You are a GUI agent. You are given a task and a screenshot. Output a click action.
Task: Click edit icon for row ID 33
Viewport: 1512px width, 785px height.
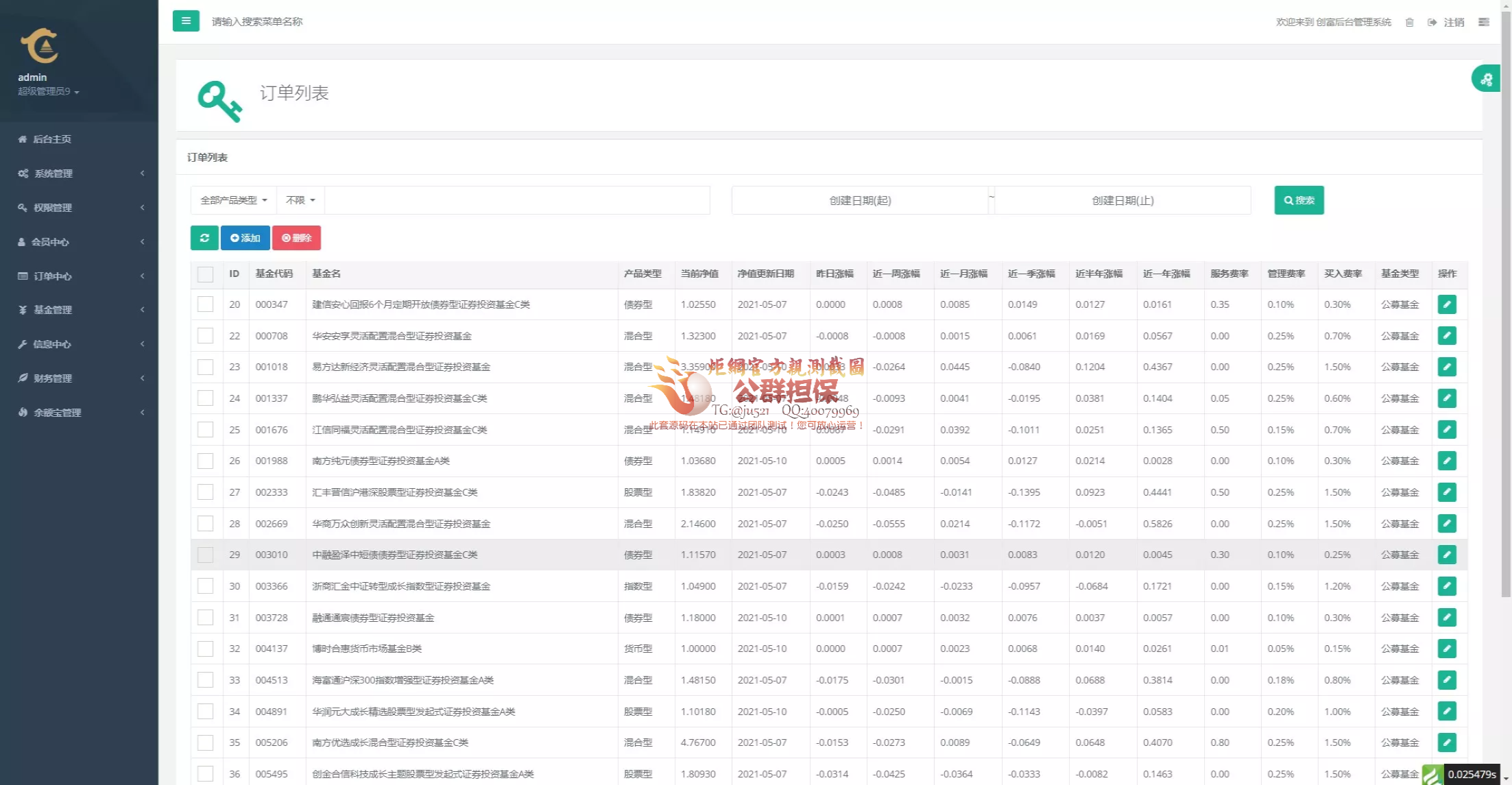click(1447, 680)
